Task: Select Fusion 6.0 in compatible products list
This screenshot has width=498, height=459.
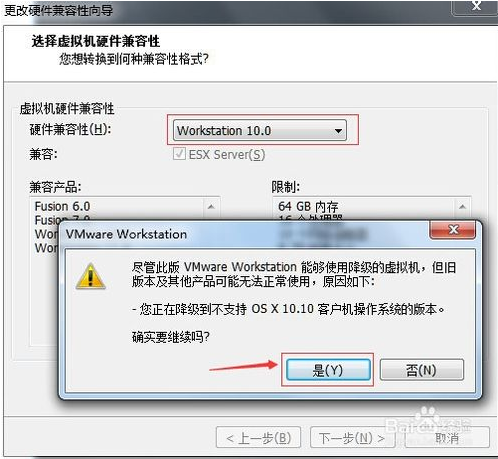Action: coord(62,206)
